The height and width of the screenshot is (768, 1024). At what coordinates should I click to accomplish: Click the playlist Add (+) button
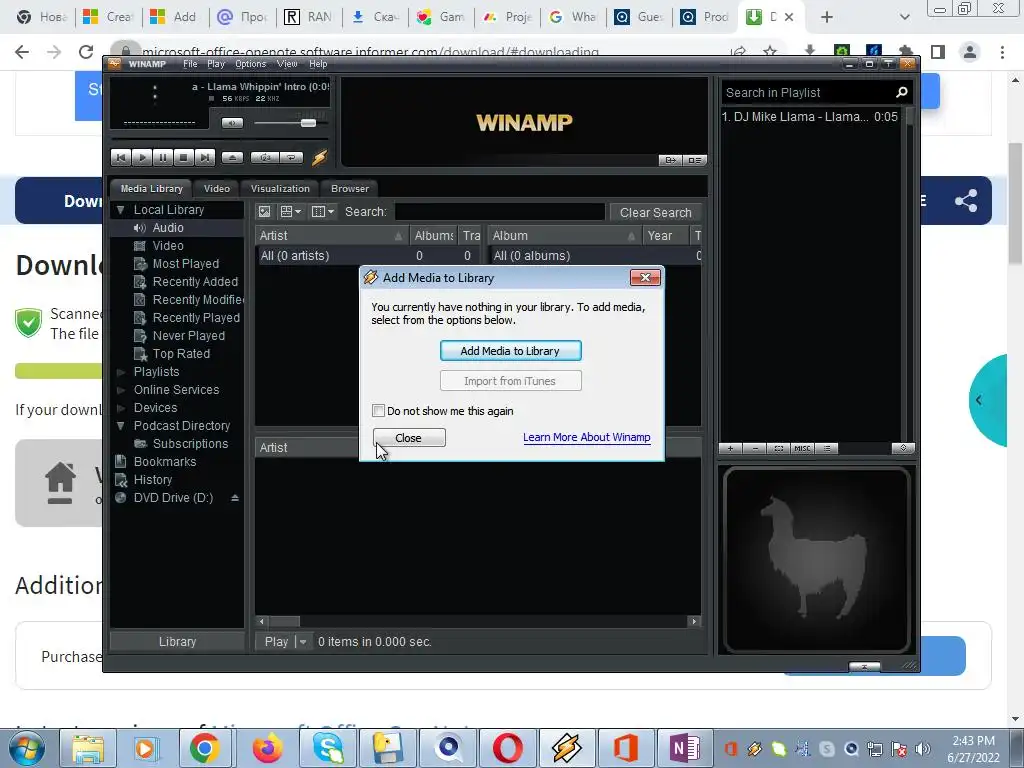point(730,449)
